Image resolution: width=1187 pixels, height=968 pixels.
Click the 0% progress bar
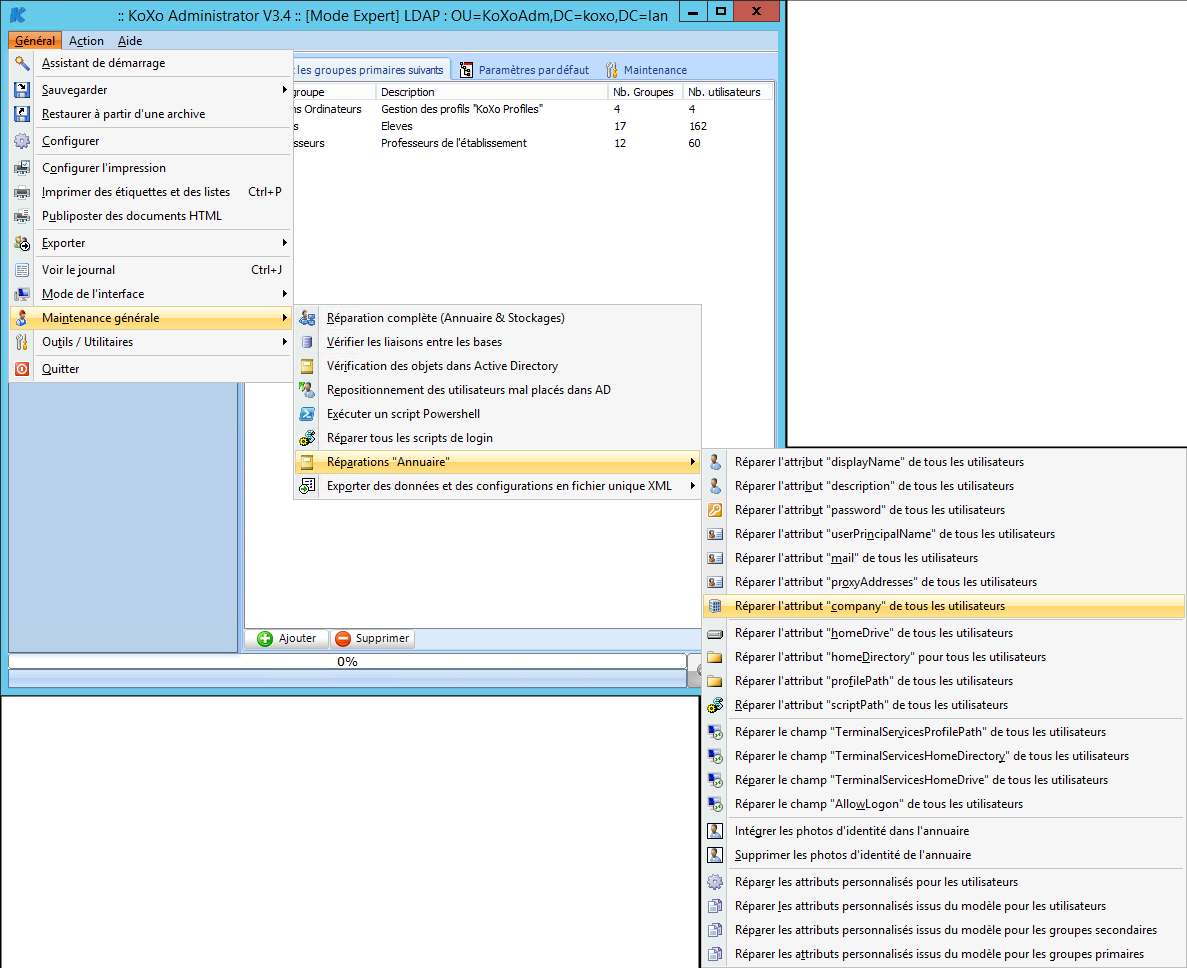click(x=347, y=661)
